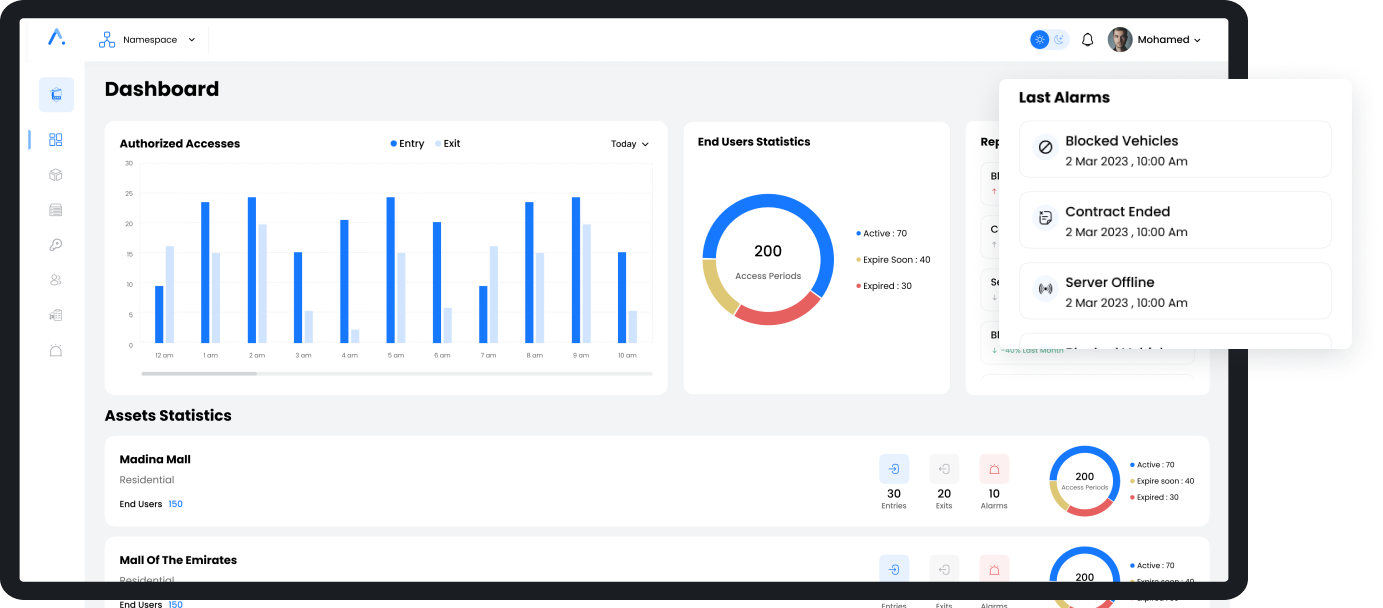Click the Alarms icon for Madina Mall
Viewport: 1383px width, 608px height.
click(x=994, y=469)
